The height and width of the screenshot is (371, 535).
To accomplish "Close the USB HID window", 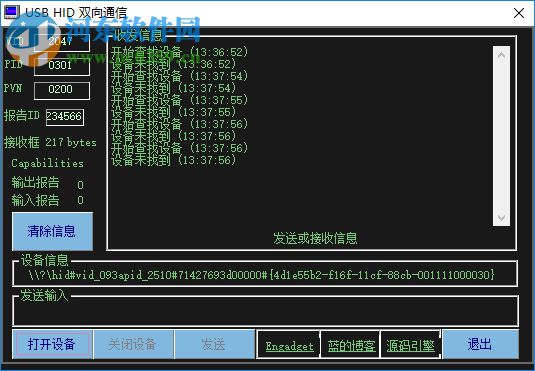I will 519,13.
